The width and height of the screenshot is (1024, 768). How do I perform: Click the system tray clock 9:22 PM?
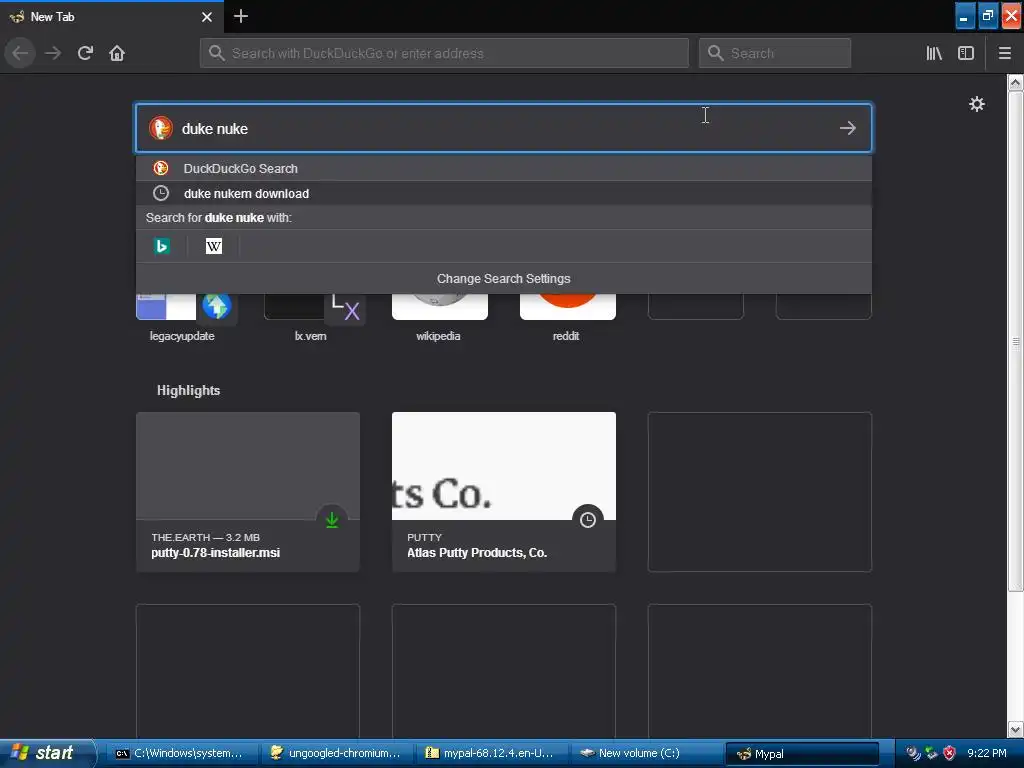[987, 754]
